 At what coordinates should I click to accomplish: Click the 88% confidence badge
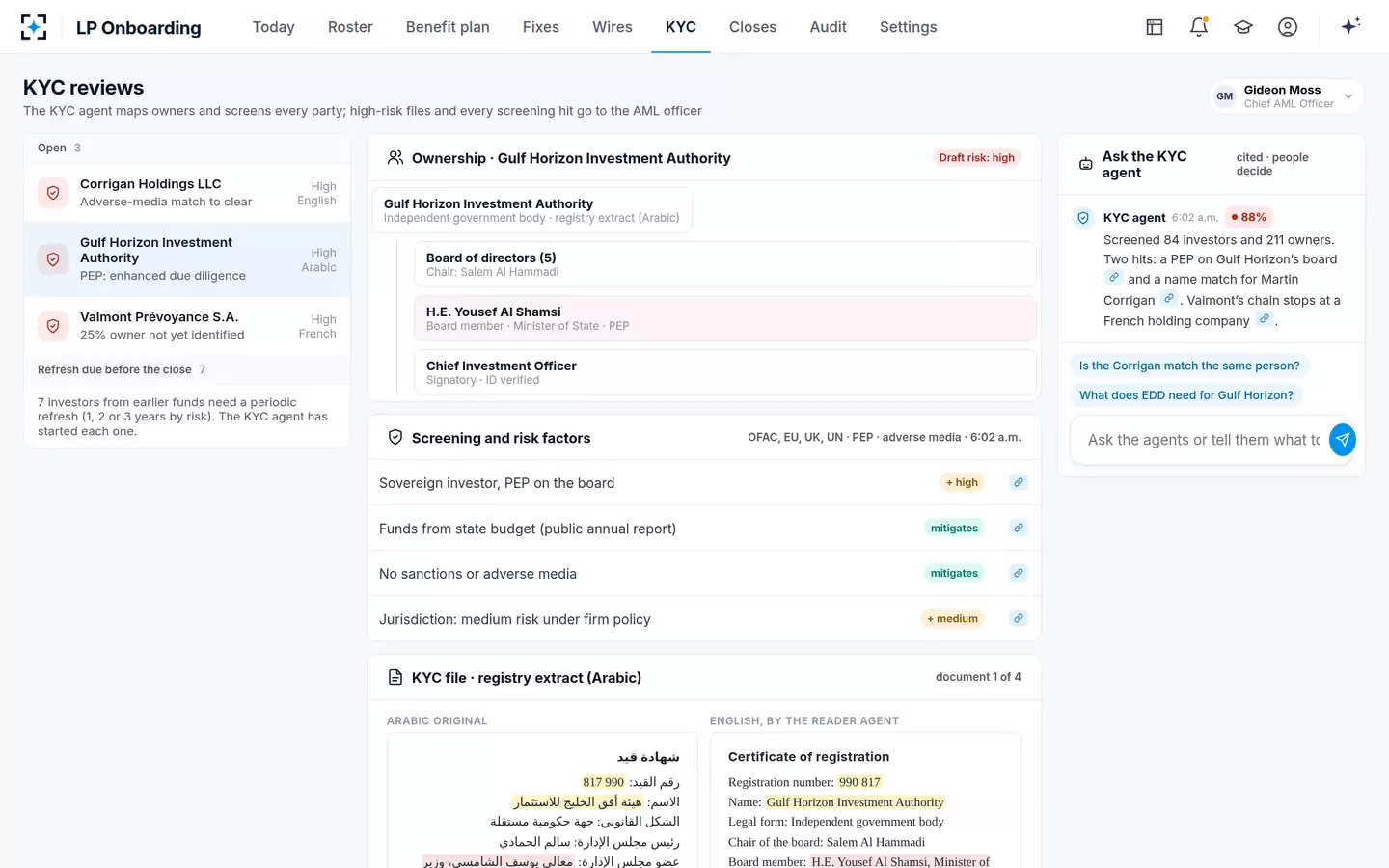tap(1250, 217)
